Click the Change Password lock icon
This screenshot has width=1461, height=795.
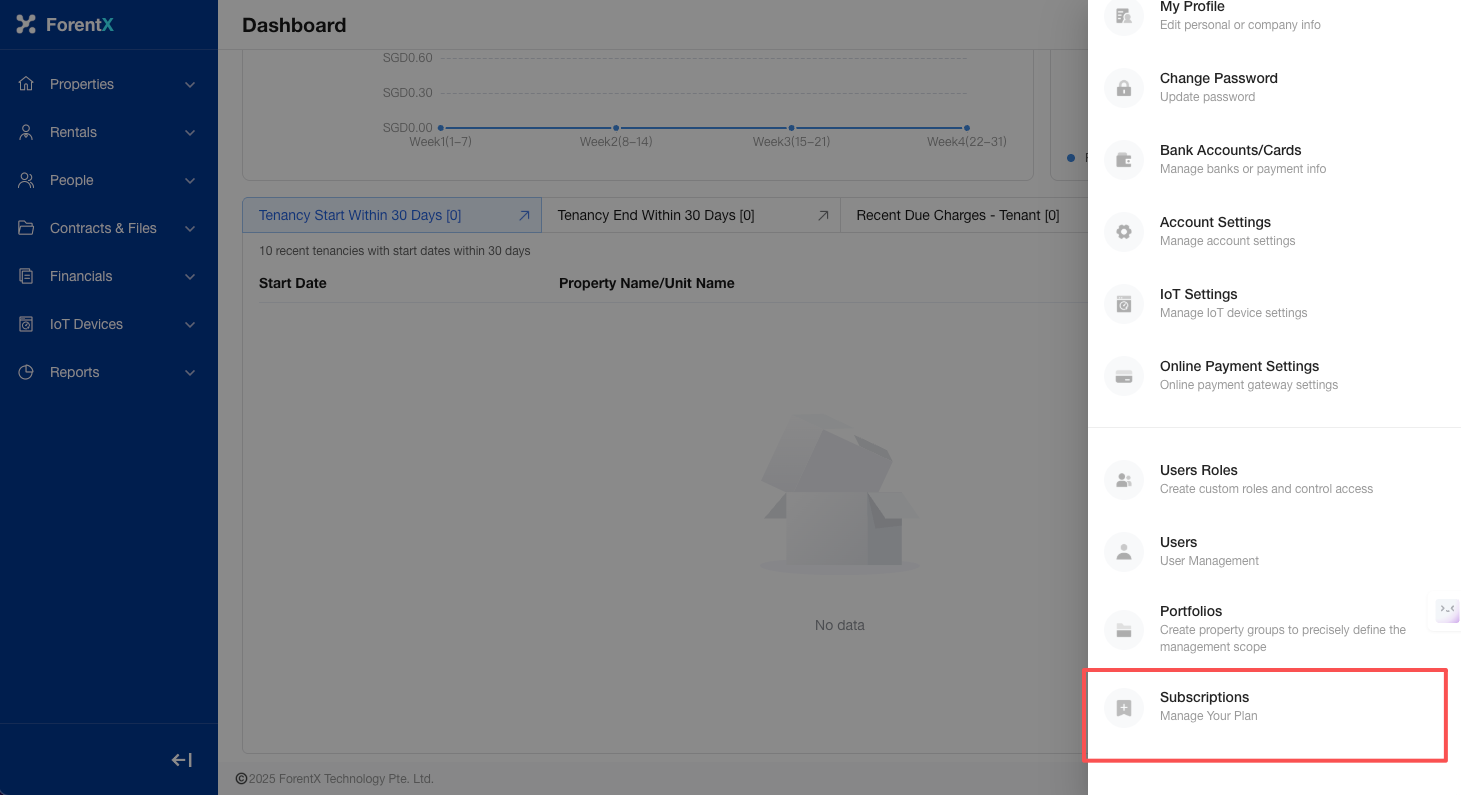[1123, 88]
